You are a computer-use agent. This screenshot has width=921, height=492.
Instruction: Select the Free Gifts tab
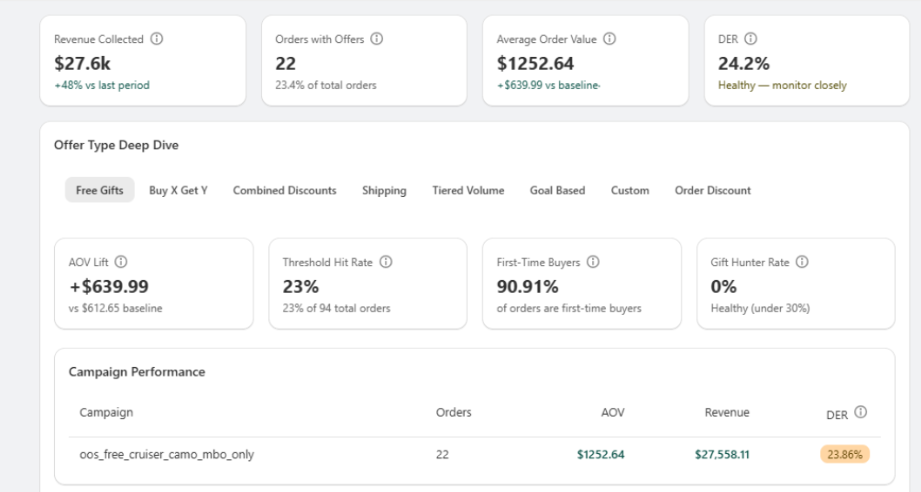99,190
